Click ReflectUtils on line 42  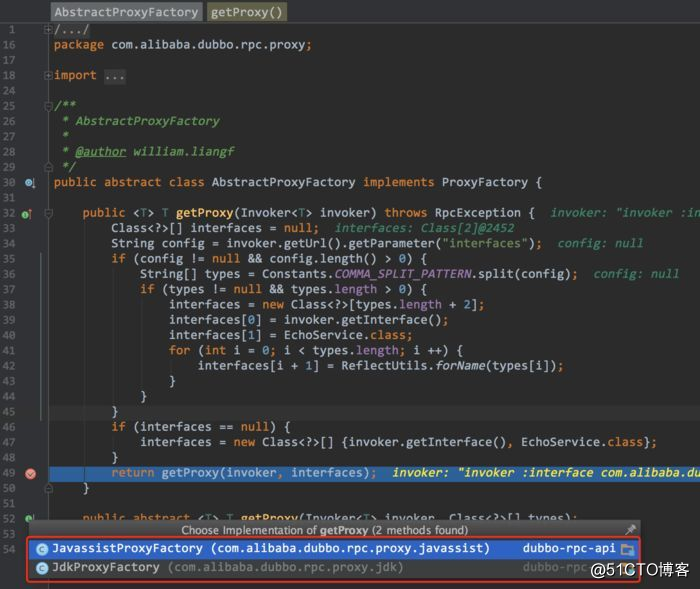click(384, 366)
